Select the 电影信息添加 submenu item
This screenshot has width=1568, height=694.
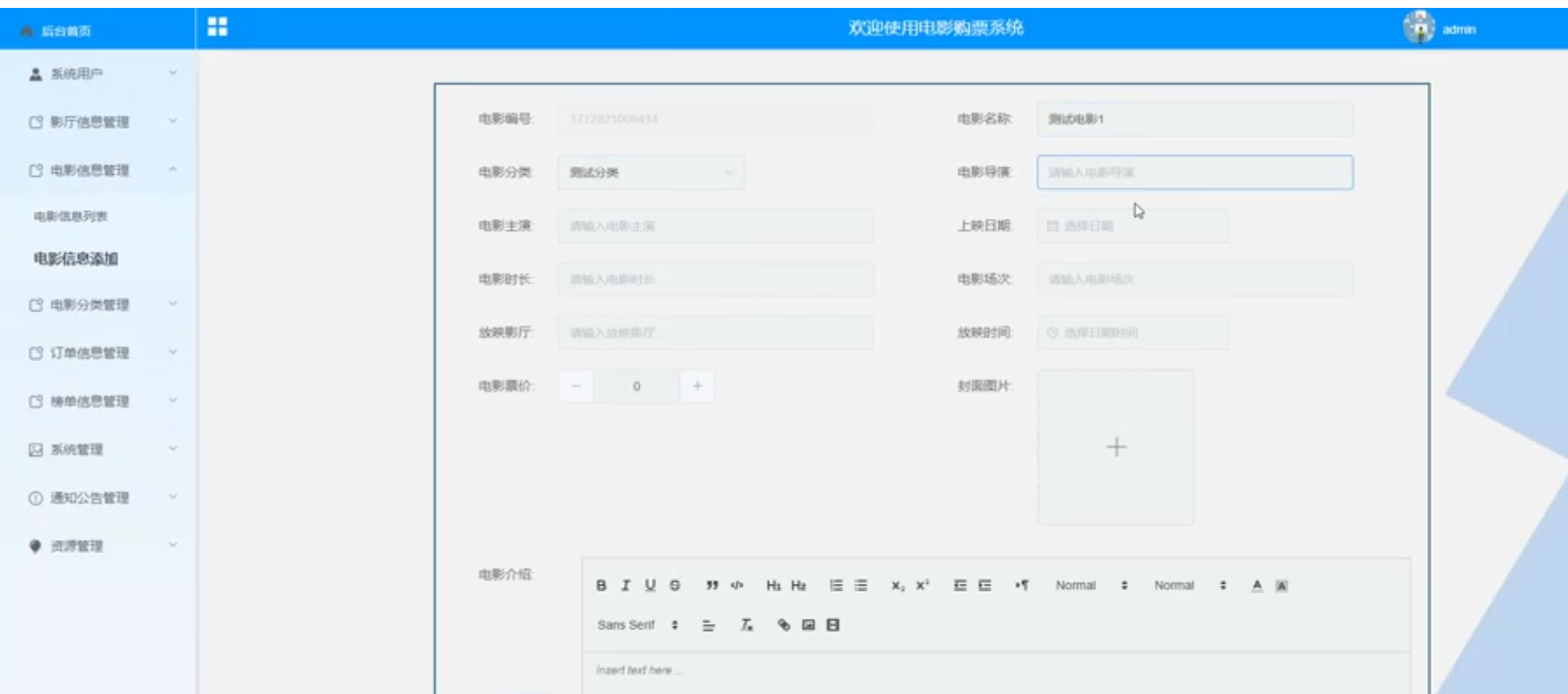(x=75, y=258)
